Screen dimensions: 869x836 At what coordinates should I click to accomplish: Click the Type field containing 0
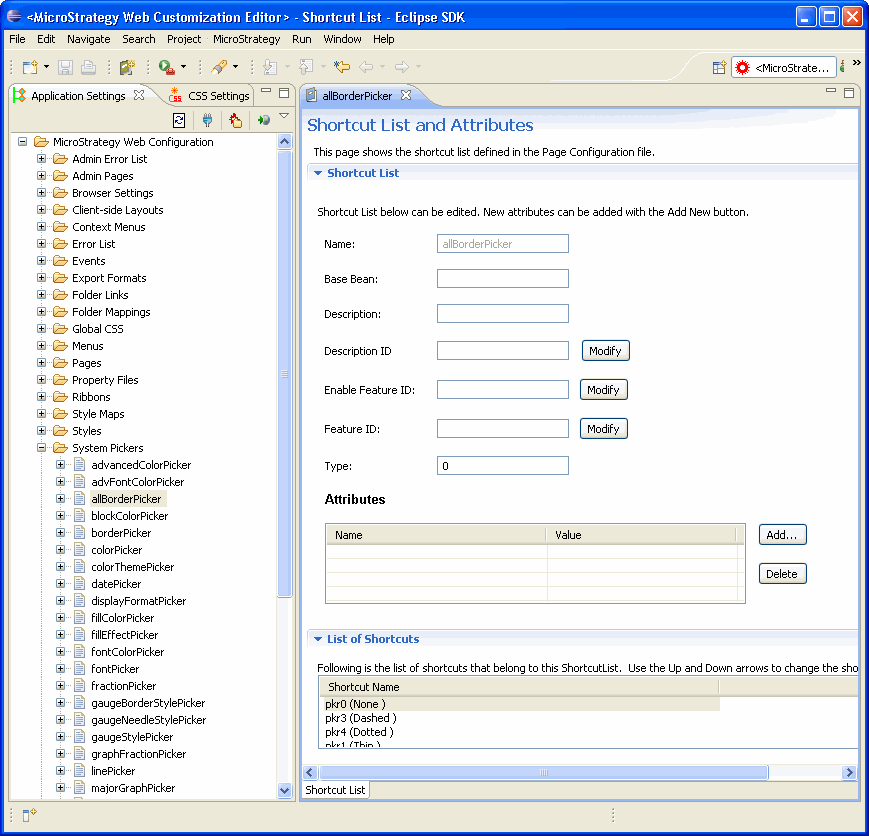[x=503, y=466]
